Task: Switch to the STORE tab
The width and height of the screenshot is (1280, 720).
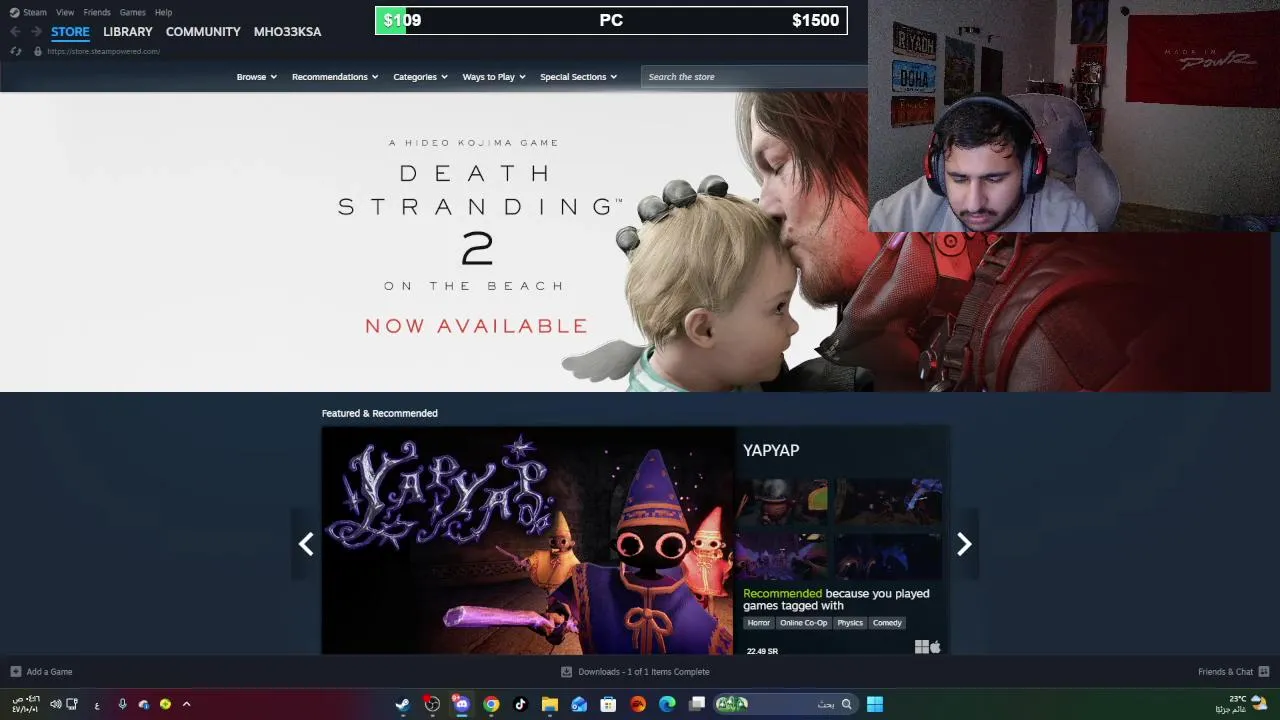Action: (70, 32)
